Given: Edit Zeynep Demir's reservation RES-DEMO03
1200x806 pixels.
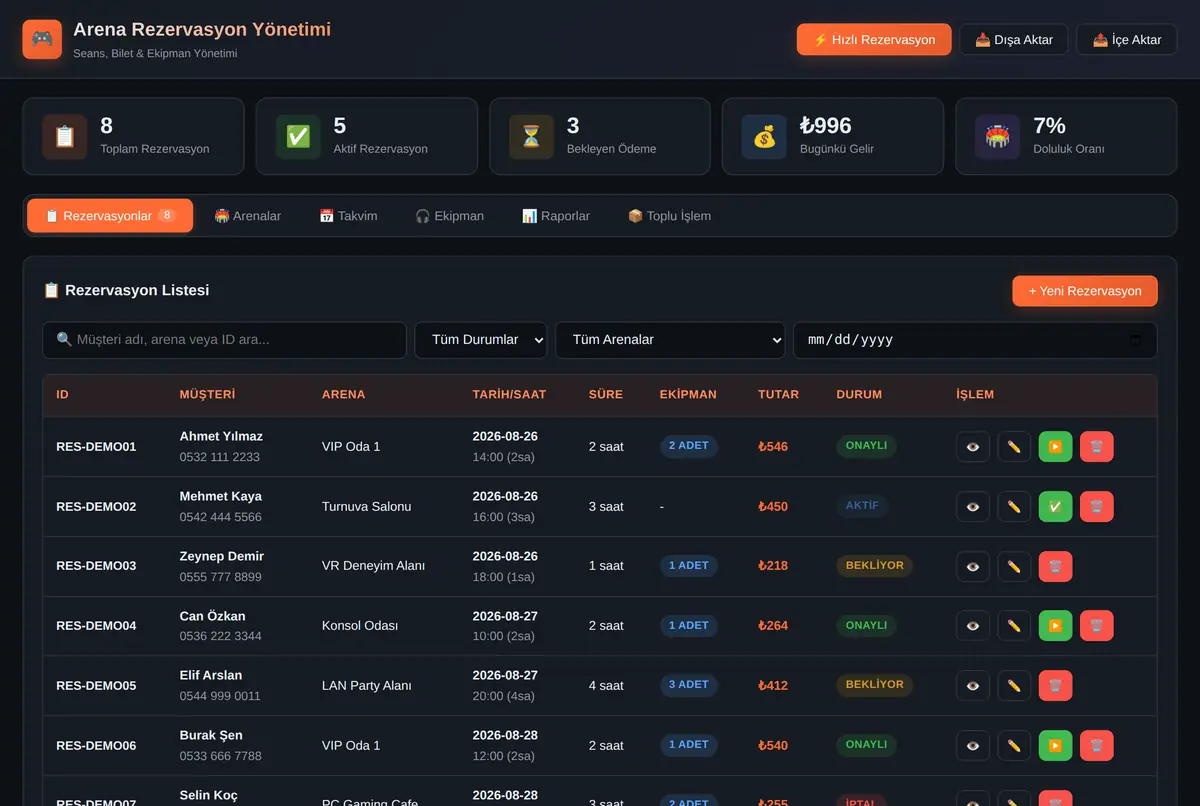Looking at the screenshot, I should (x=1014, y=566).
